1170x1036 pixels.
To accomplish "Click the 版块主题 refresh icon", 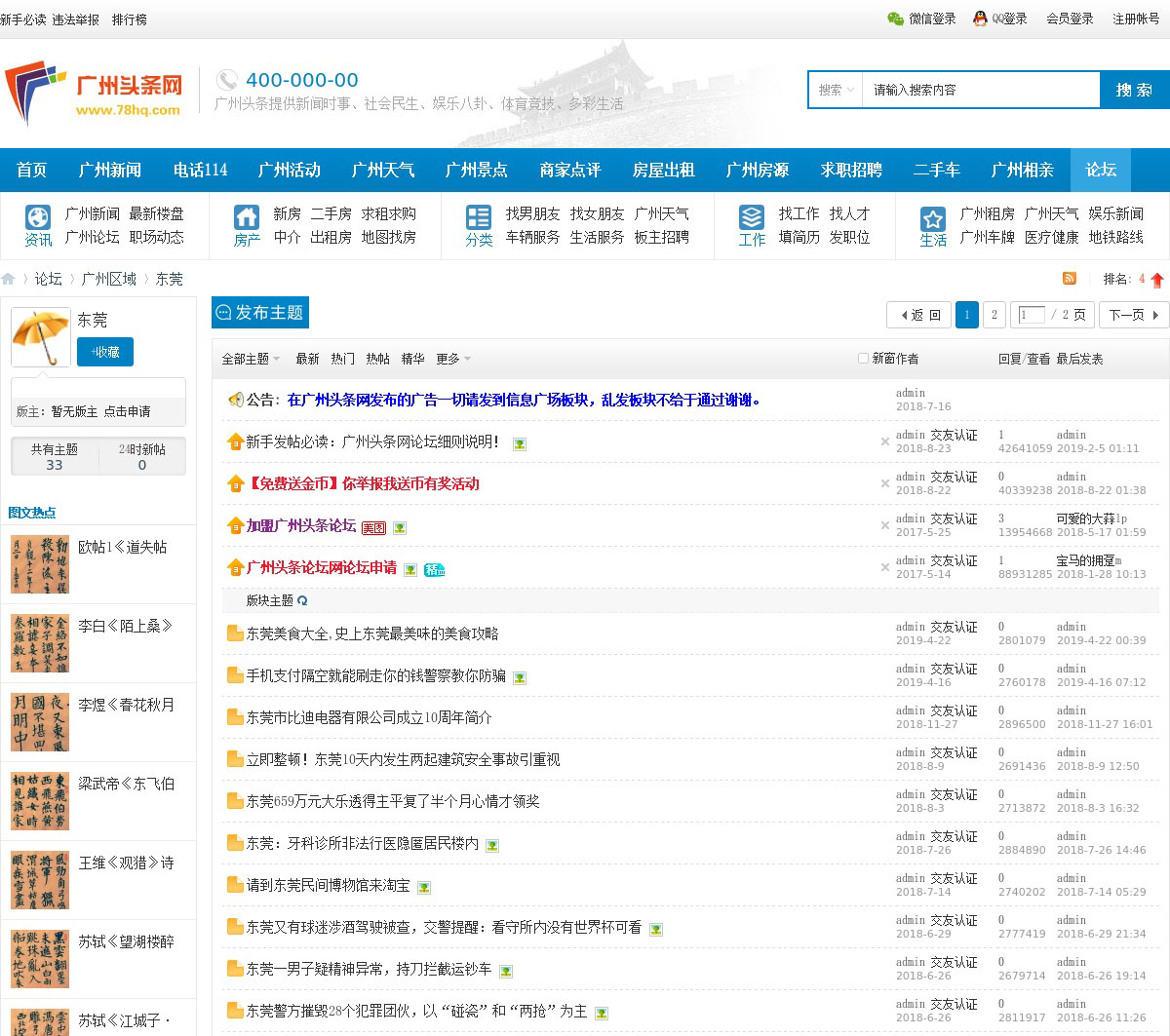I will (302, 601).
